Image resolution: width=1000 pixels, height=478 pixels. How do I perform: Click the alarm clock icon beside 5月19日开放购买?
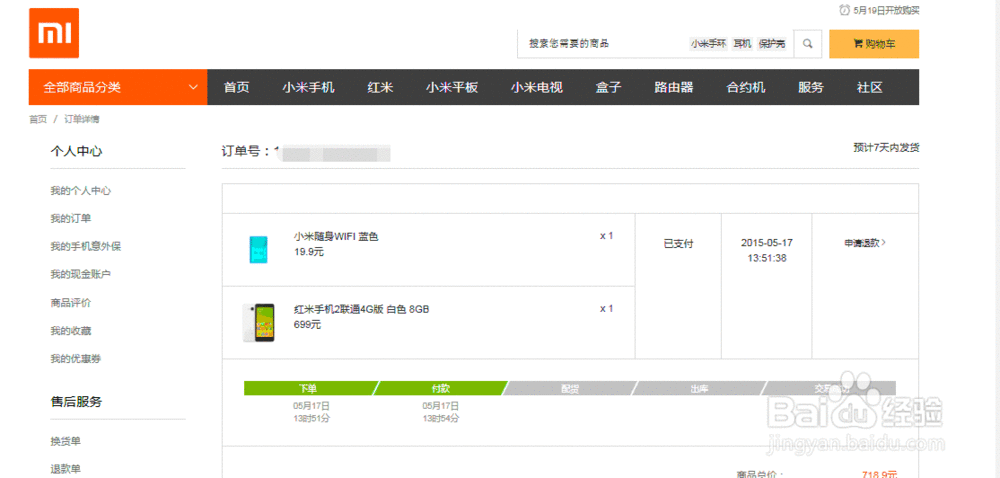click(844, 10)
